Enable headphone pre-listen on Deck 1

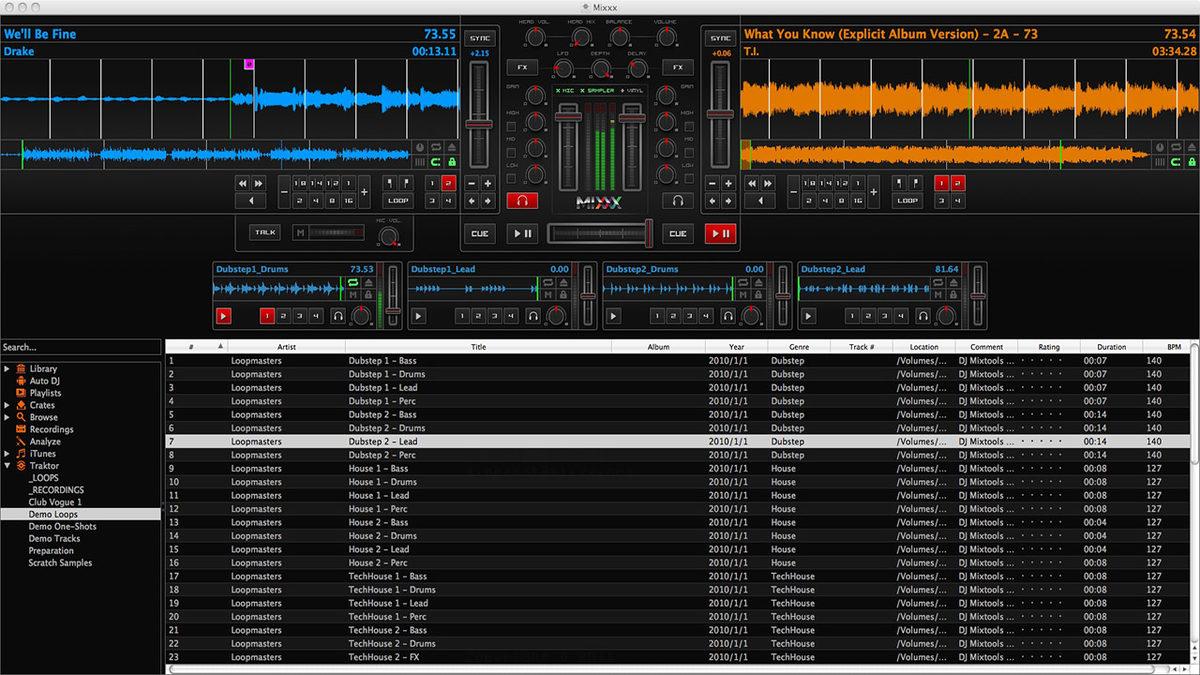pos(522,201)
